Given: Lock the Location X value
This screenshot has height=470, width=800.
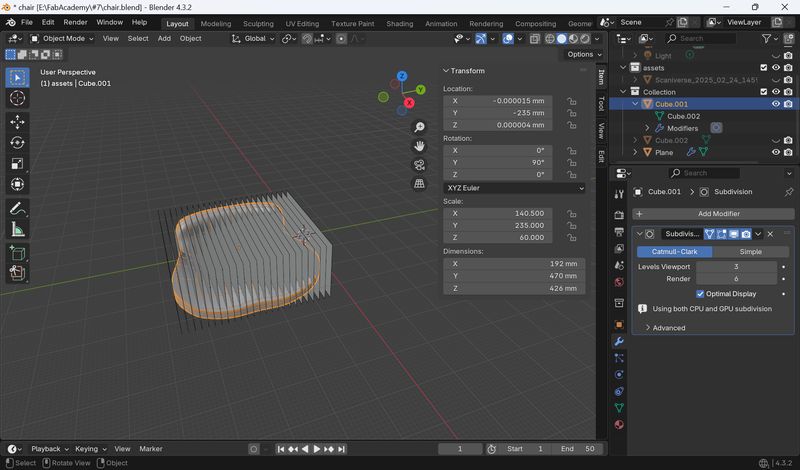Looking at the screenshot, I should (571, 101).
